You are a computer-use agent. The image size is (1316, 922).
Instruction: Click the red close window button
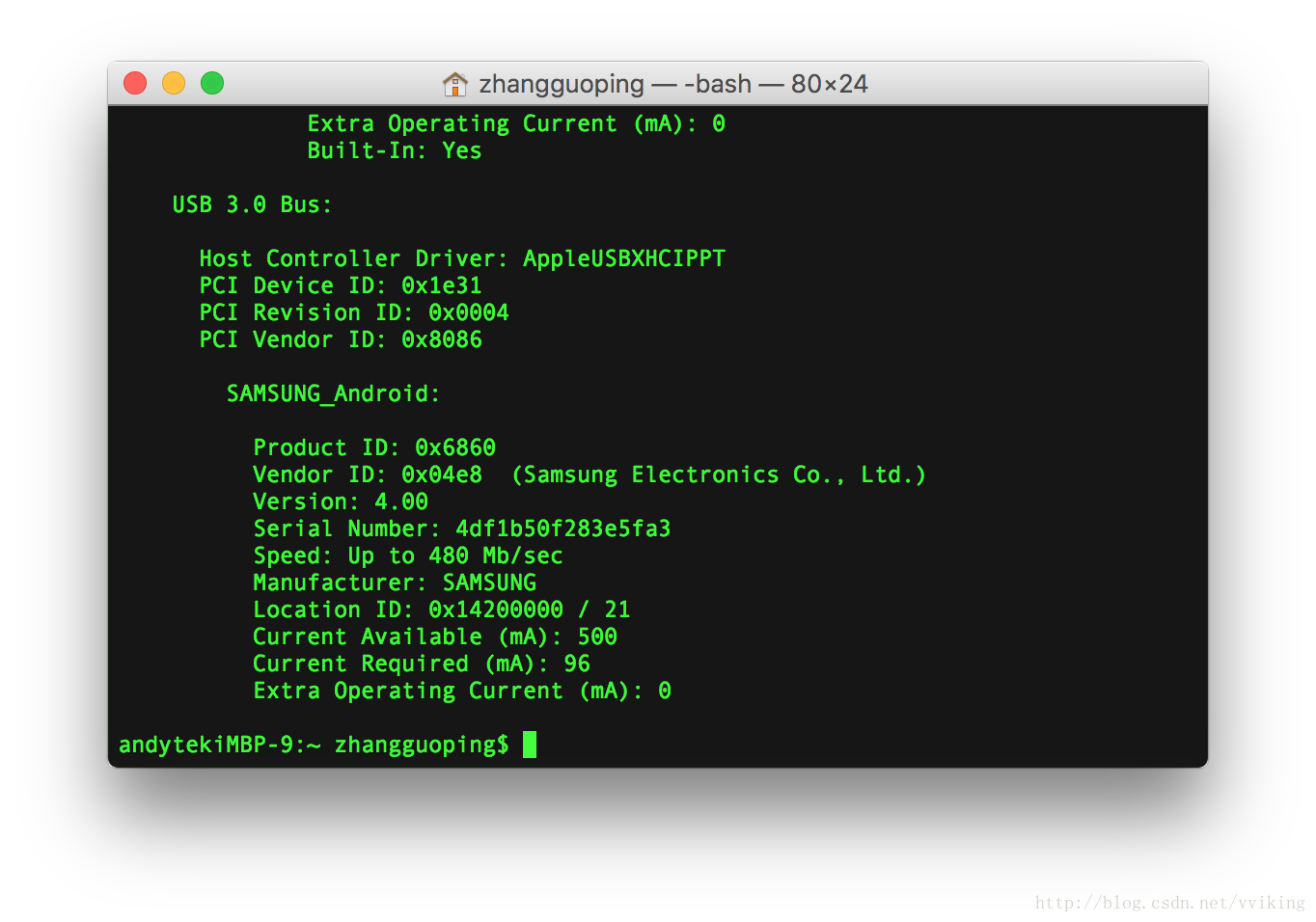point(135,84)
